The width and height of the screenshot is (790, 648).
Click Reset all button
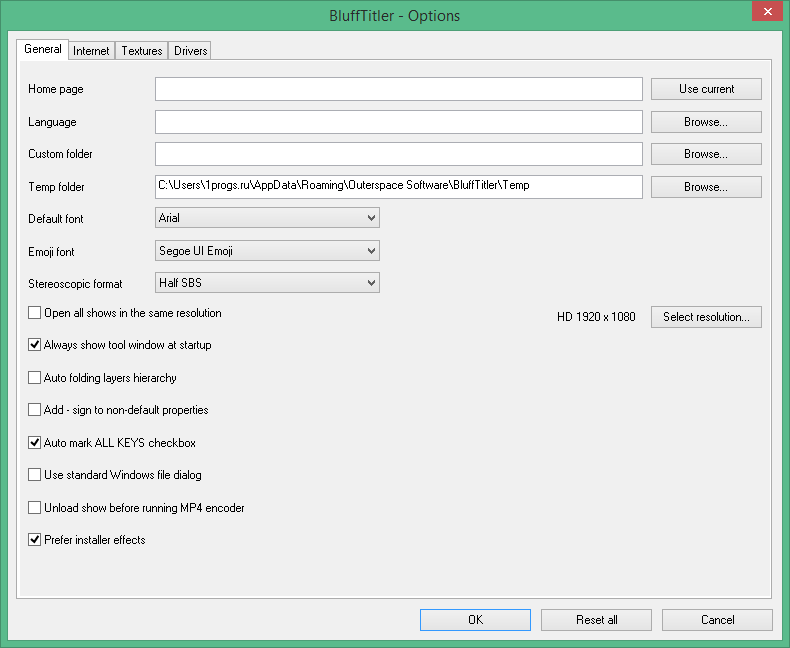tap(596, 620)
